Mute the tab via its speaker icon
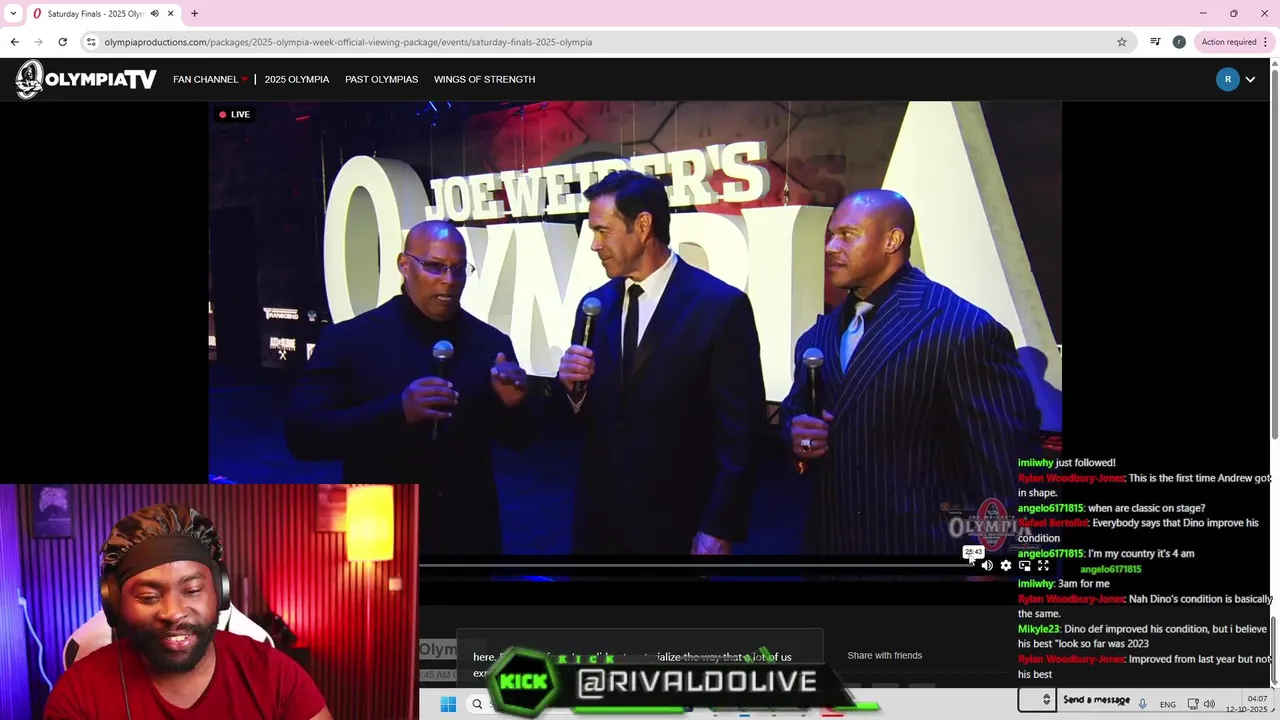 click(x=155, y=14)
